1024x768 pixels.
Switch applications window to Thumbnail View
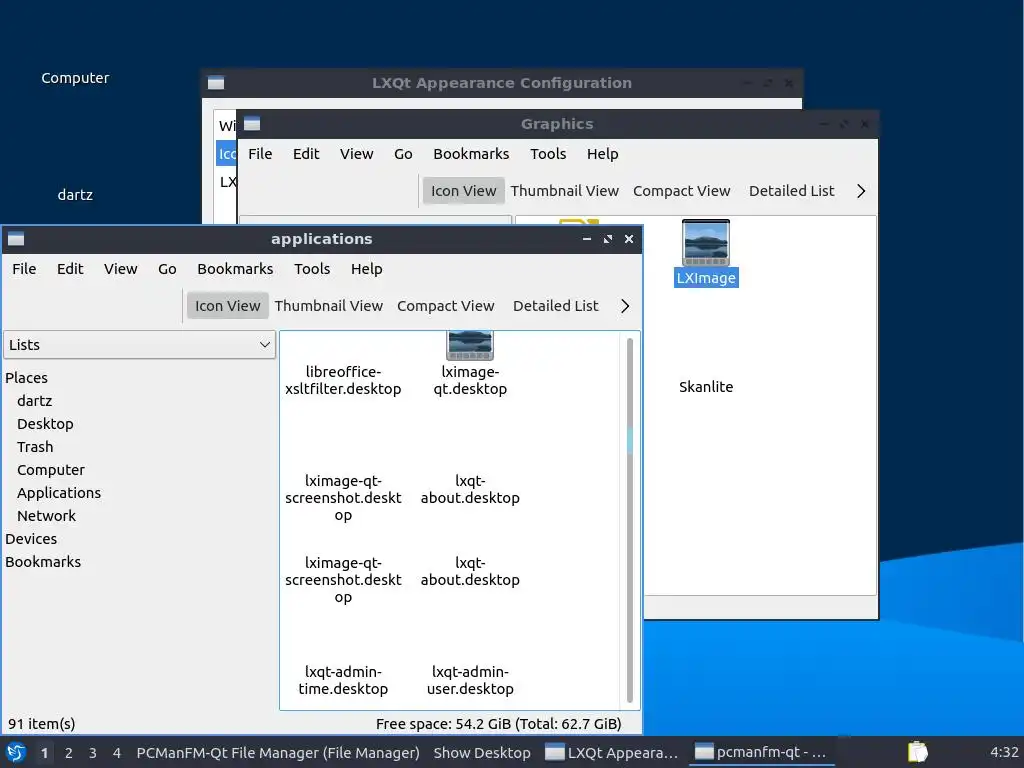(328, 306)
